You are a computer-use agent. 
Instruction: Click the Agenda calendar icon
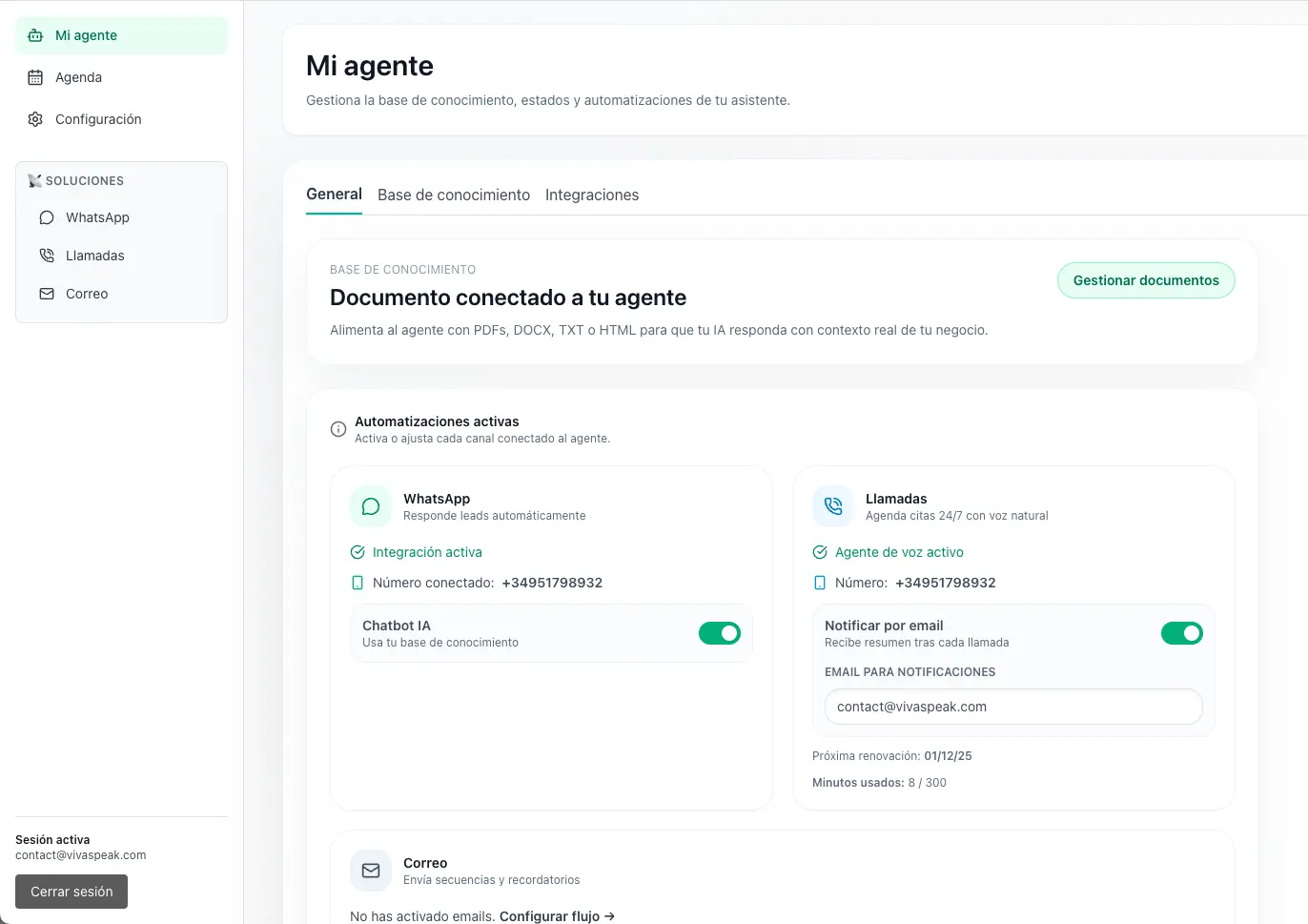click(35, 77)
